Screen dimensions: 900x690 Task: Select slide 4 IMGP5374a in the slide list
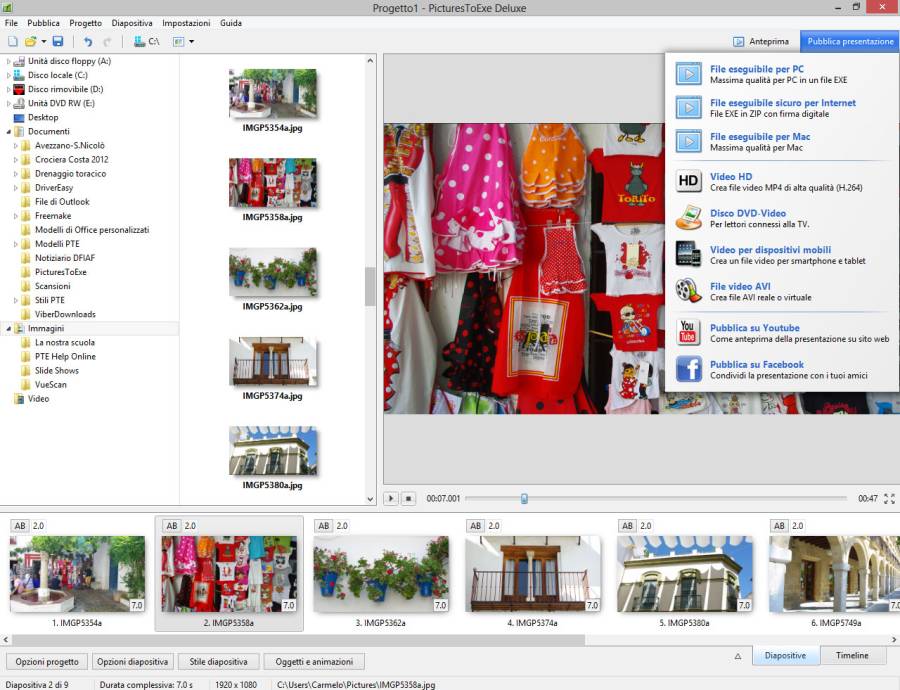pyautogui.click(x=533, y=575)
